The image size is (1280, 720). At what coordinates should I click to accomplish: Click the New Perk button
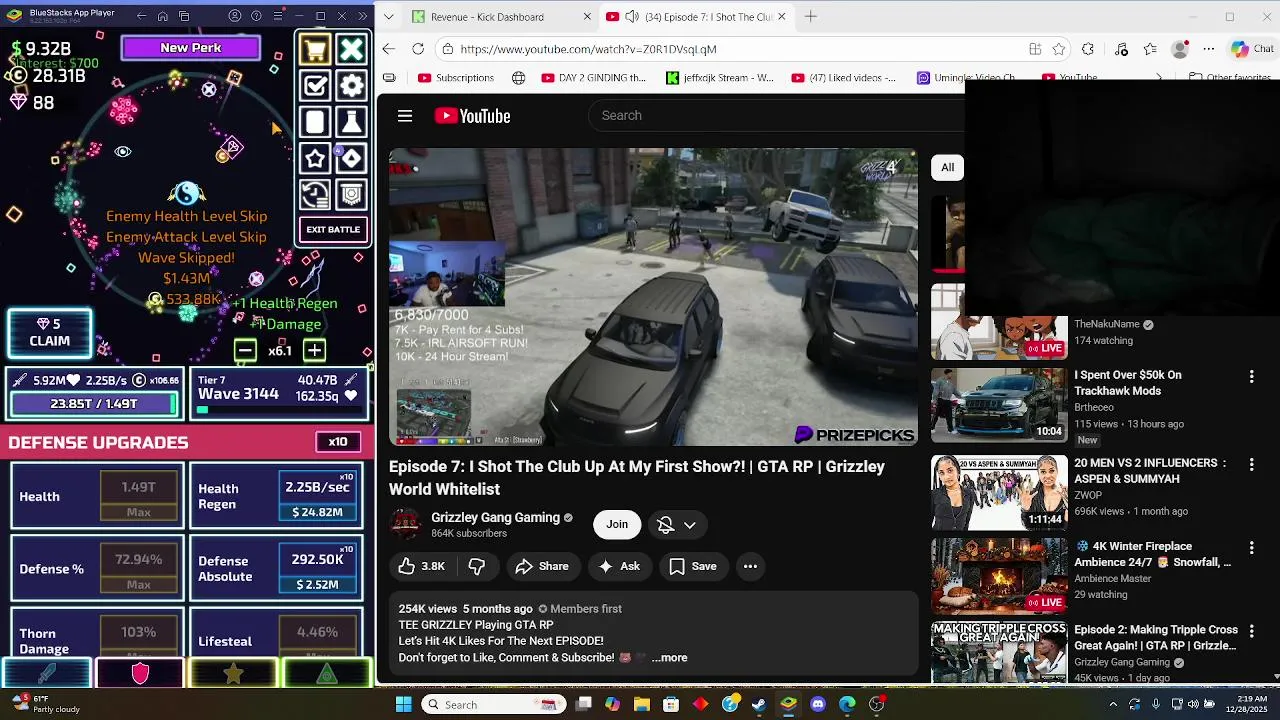(191, 47)
